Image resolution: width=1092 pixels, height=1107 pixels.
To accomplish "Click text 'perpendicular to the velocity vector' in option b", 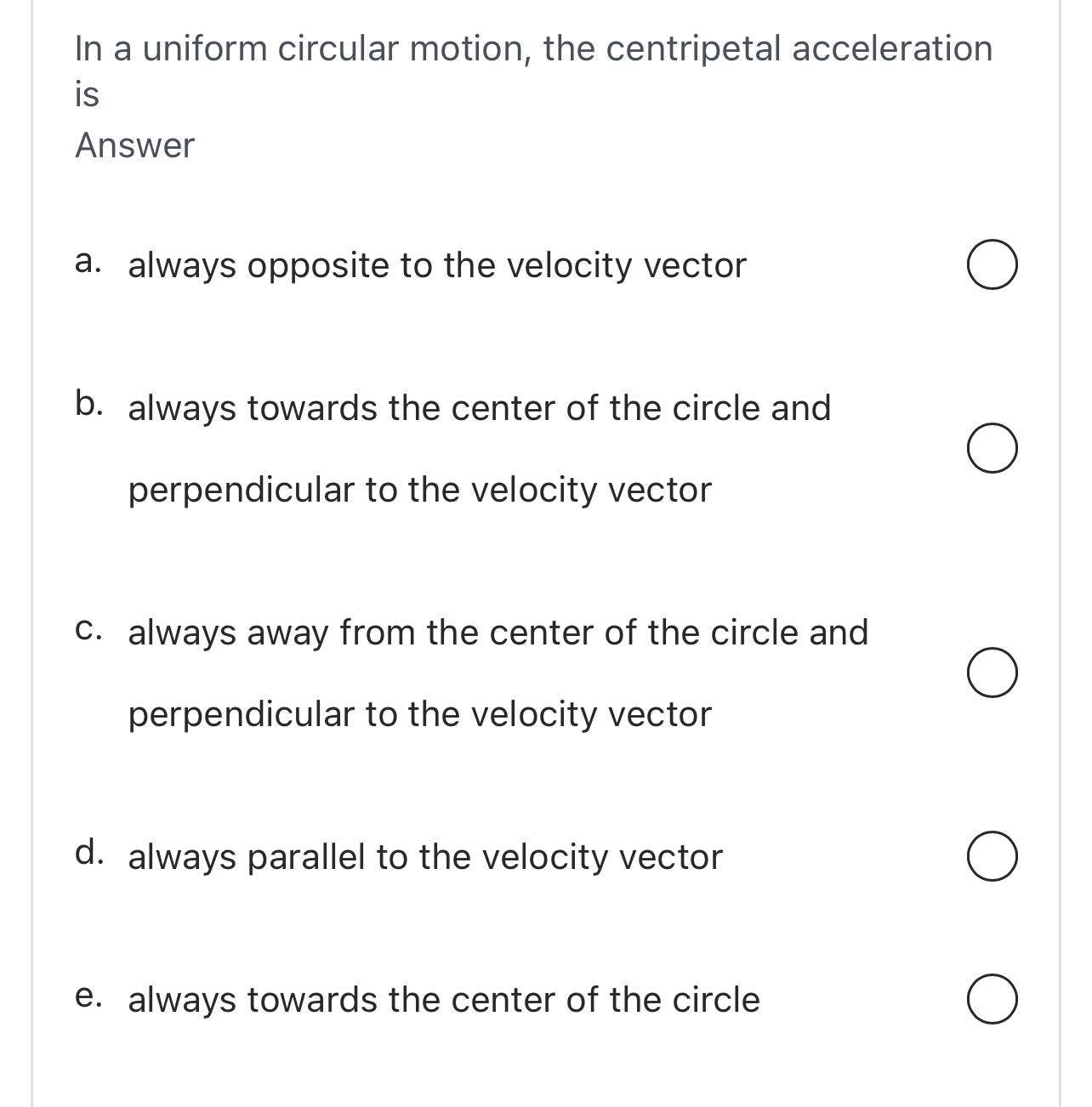I will click(418, 490).
